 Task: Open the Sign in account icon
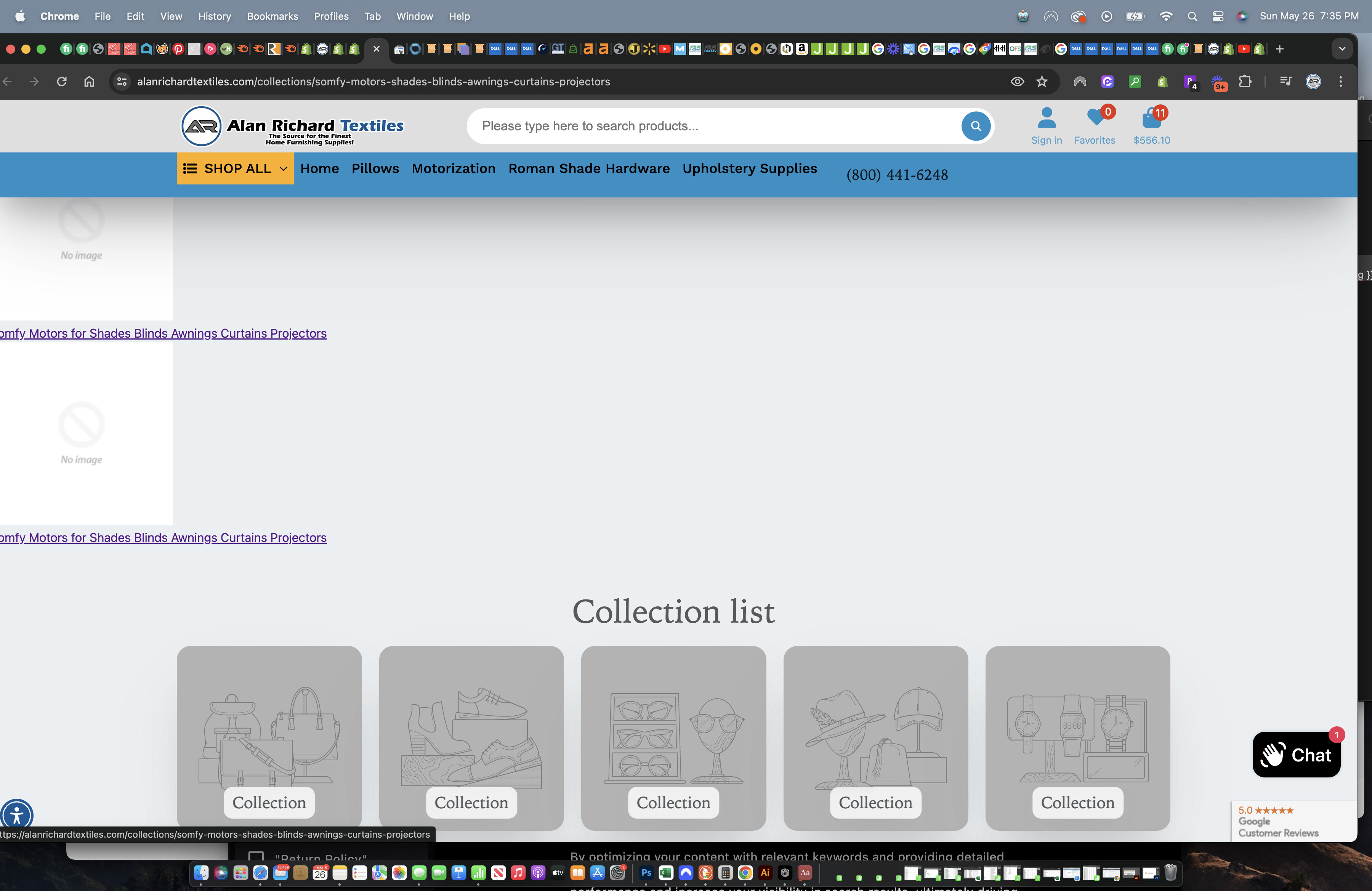point(1046,118)
